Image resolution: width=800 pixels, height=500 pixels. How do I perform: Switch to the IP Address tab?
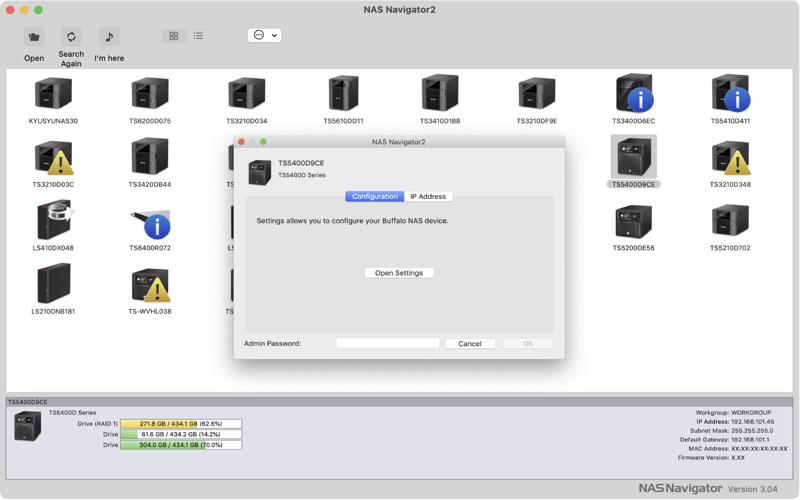pyautogui.click(x=428, y=196)
